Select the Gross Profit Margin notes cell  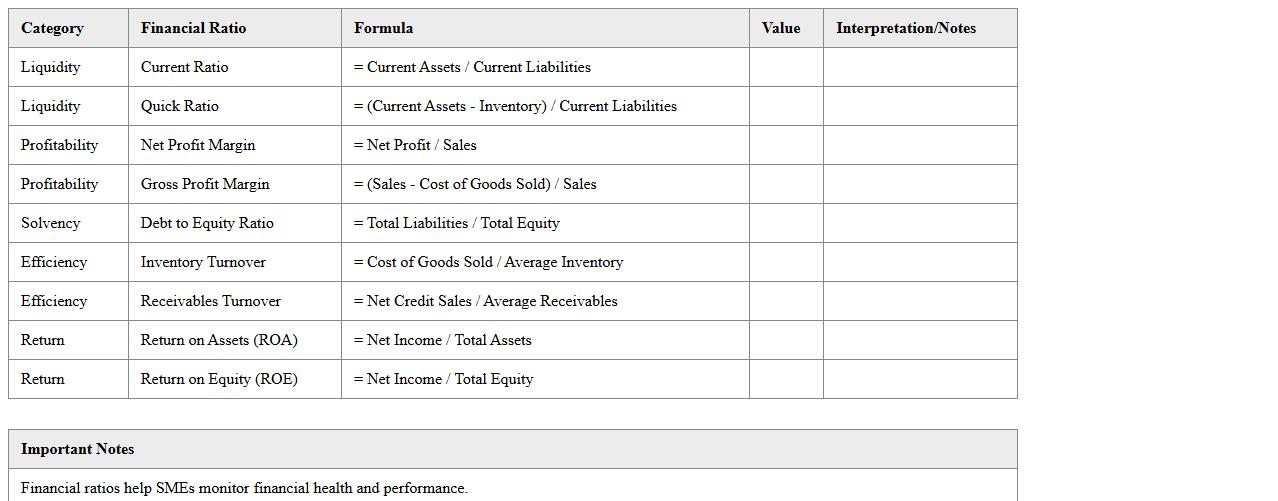[920, 184]
